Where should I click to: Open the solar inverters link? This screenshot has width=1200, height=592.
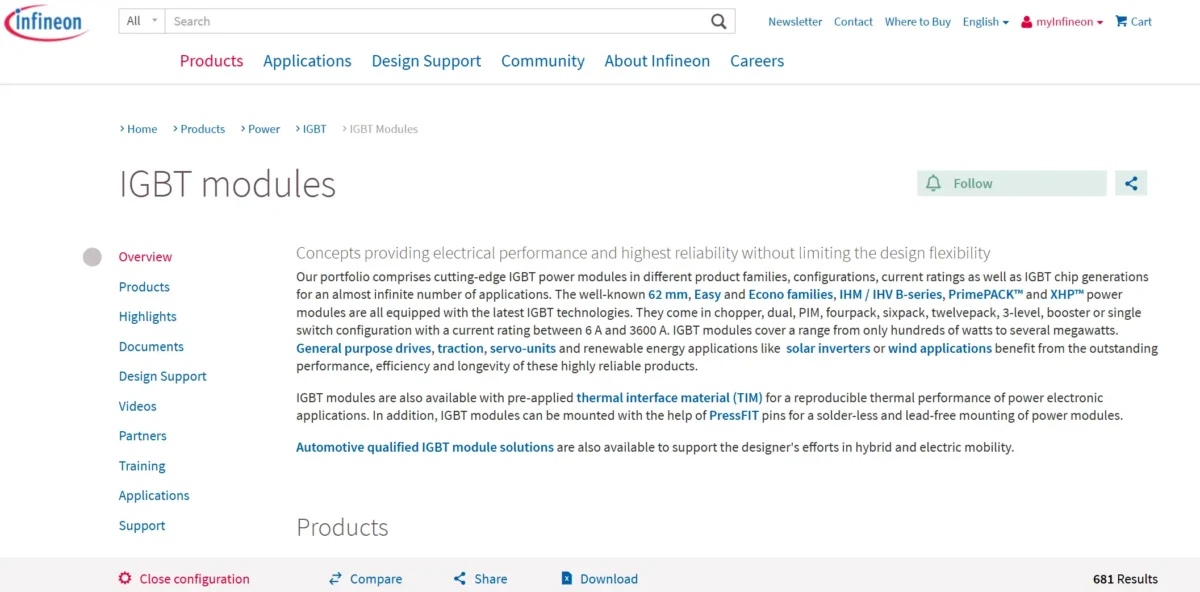coord(828,349)
